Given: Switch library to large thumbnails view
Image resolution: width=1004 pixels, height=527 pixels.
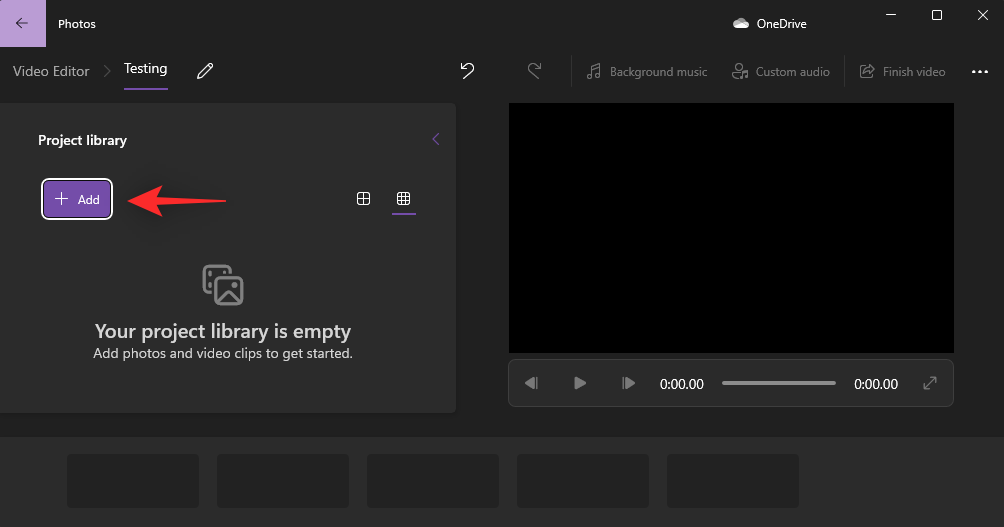Looking at the screenshot, I should 363,199.
